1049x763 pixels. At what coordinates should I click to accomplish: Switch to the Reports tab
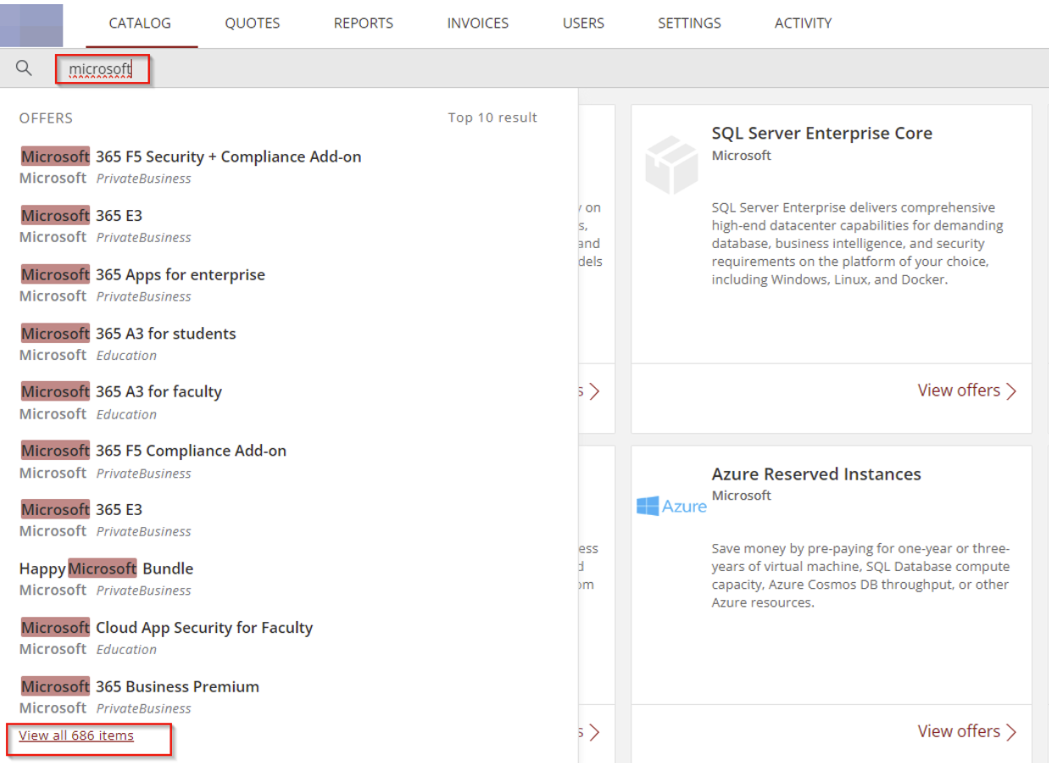[363, 23]
